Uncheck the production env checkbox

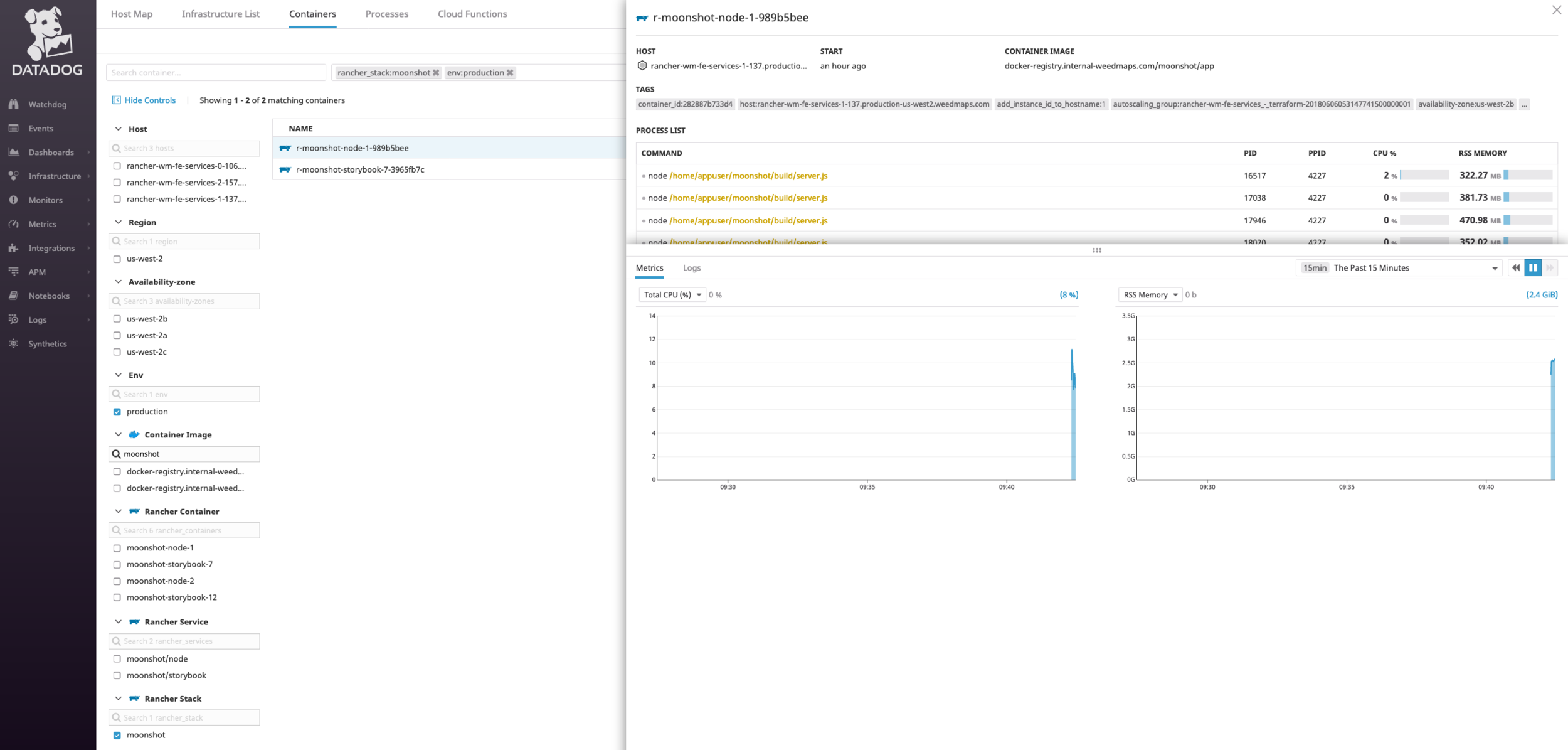117,412
